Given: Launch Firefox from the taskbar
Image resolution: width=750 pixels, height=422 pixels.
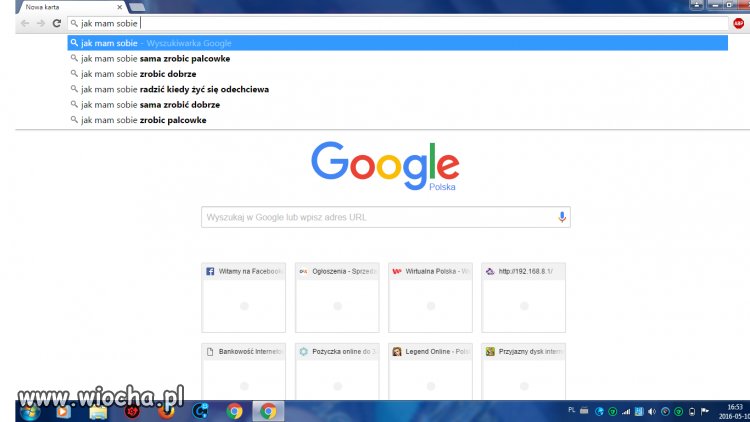Looking at the screenshot, I should click(x=166, y=411).
